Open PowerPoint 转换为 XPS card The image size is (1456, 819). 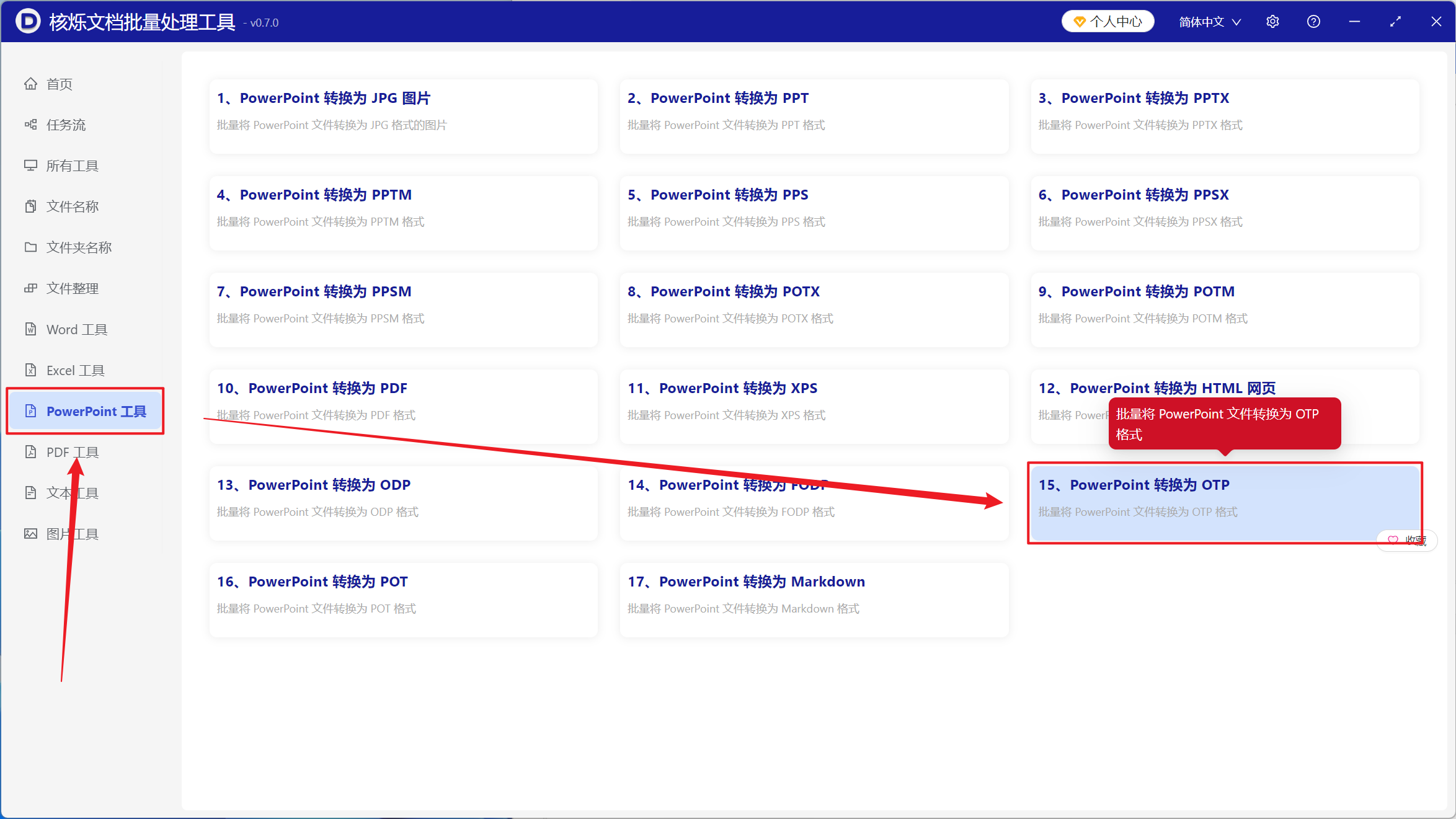point(814,407)
